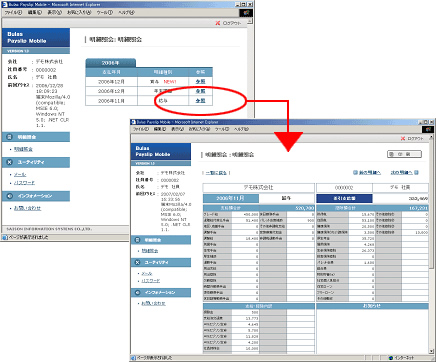Go to next payslip via 次の明細へ
Image resolution: width=436 pixels, height=362 pixels.
(x=402, y=173)
